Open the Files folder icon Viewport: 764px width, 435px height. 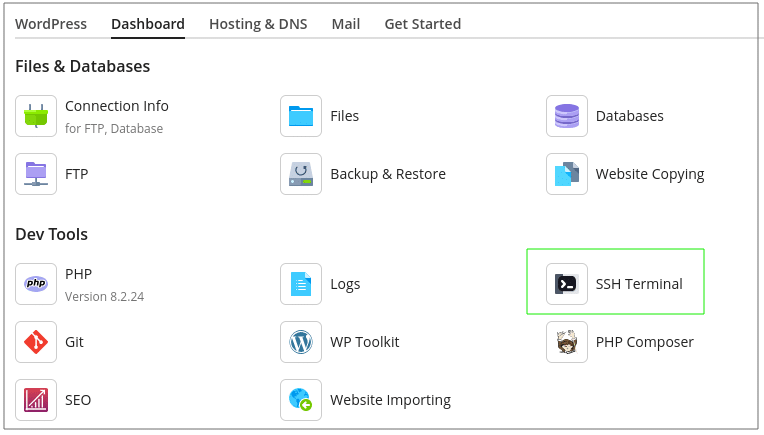click(x=301, y=116)
